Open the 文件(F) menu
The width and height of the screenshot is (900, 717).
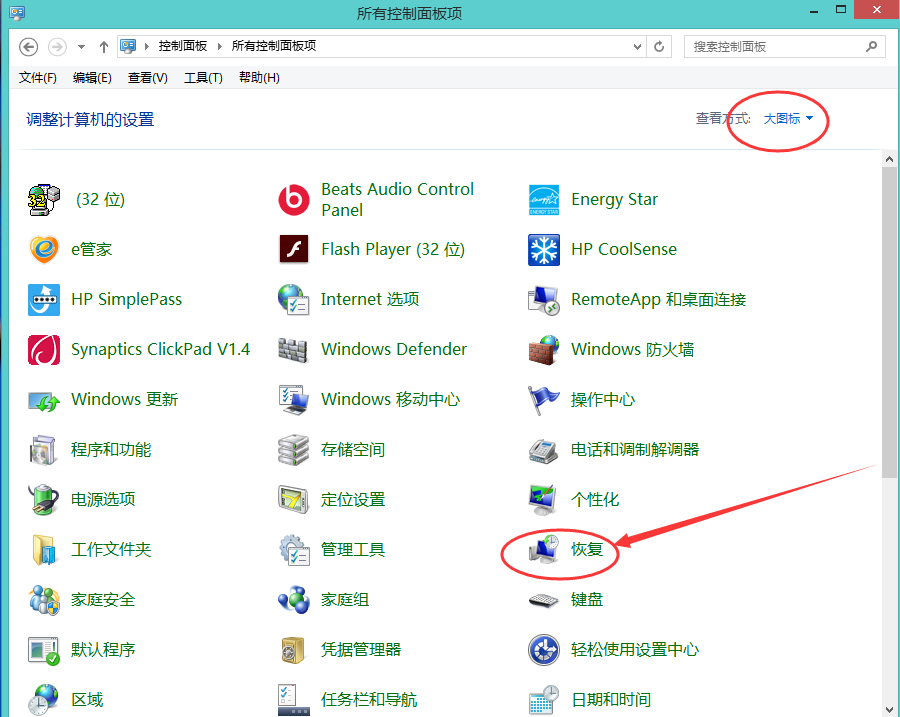(x=38, y=77)
